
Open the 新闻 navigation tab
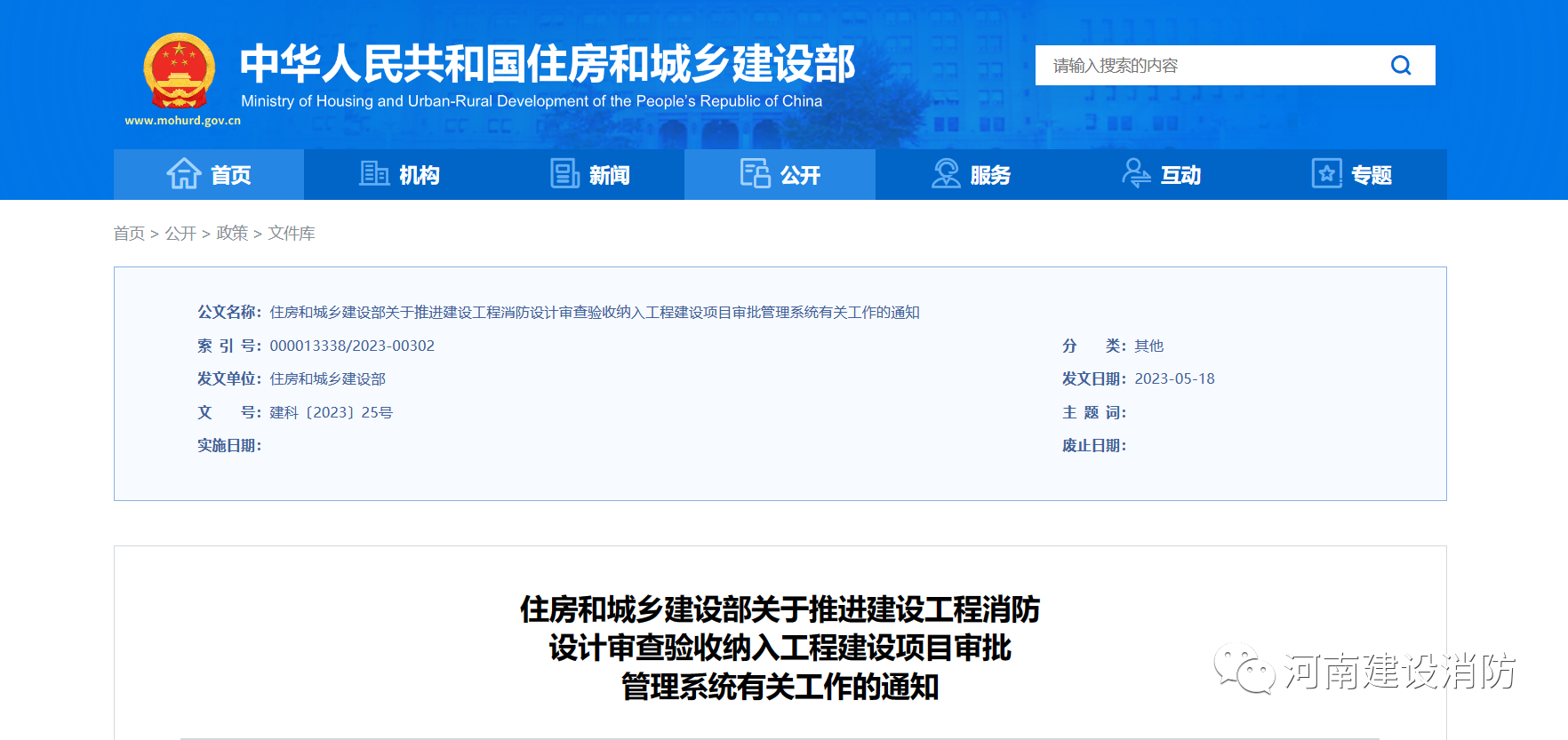[589, 174]
